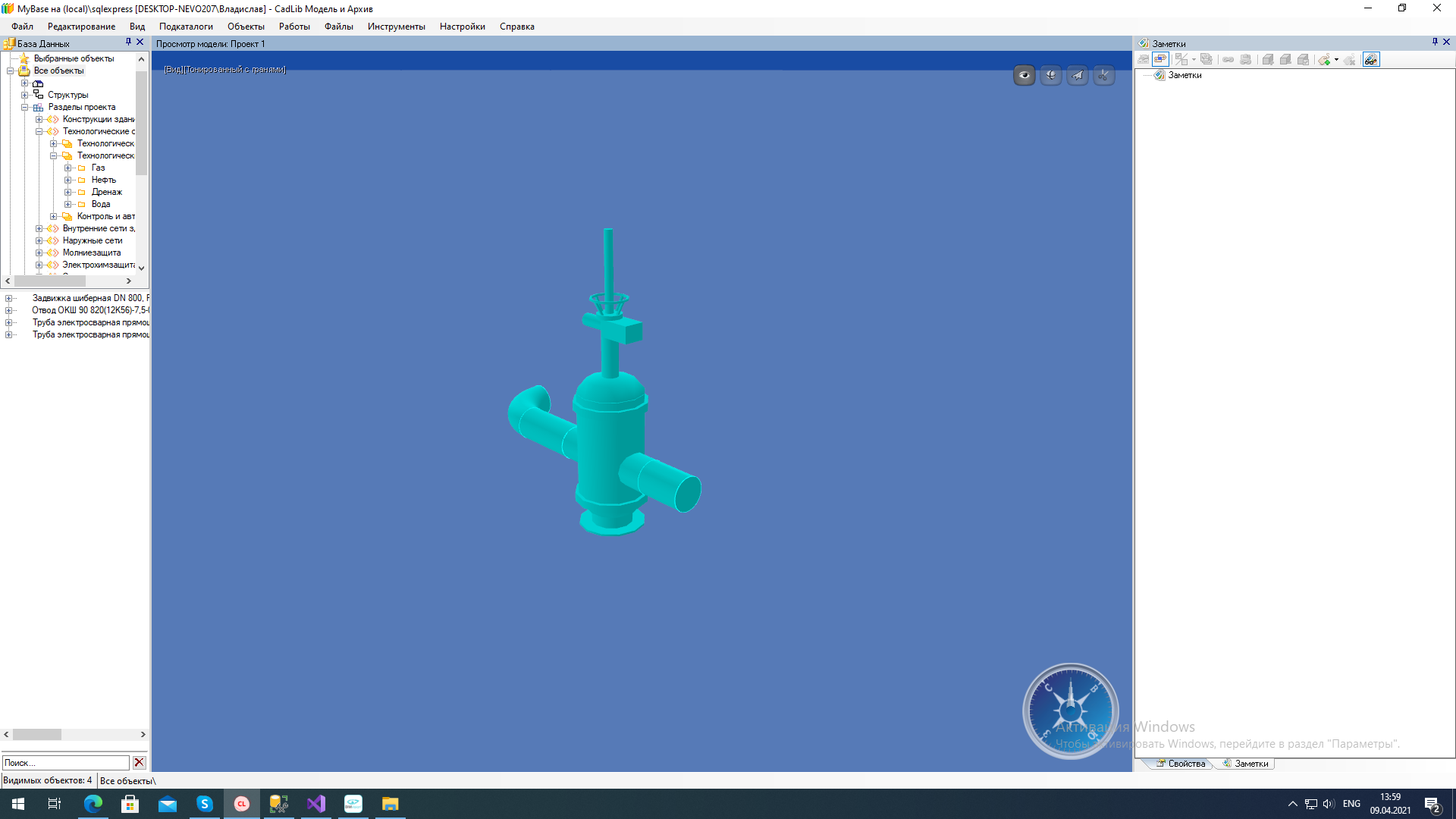This screenshot has height=819, width=1456.
Task: Collapse the Разделы проекта tree node
Action: pyautogui.click(x=24, y=107)
